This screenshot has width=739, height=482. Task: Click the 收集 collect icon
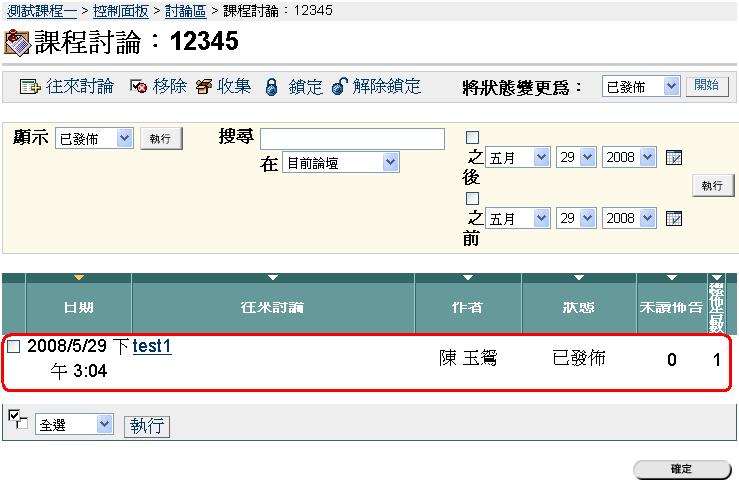coord(204,87)
